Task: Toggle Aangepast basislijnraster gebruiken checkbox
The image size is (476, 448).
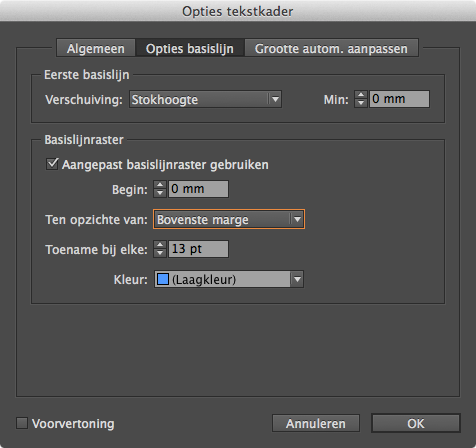Action: (52, 164)
